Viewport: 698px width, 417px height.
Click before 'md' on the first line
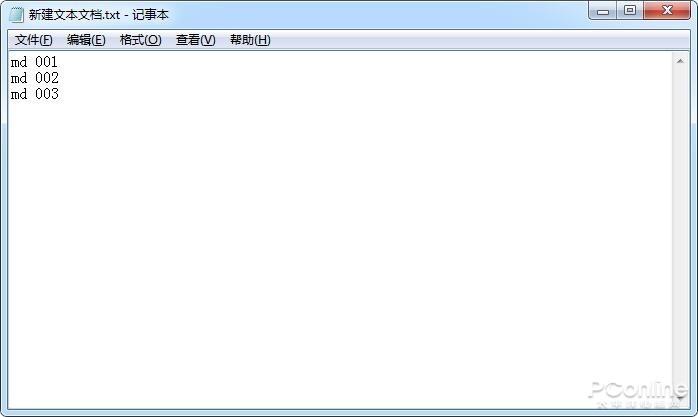[11, 62]
